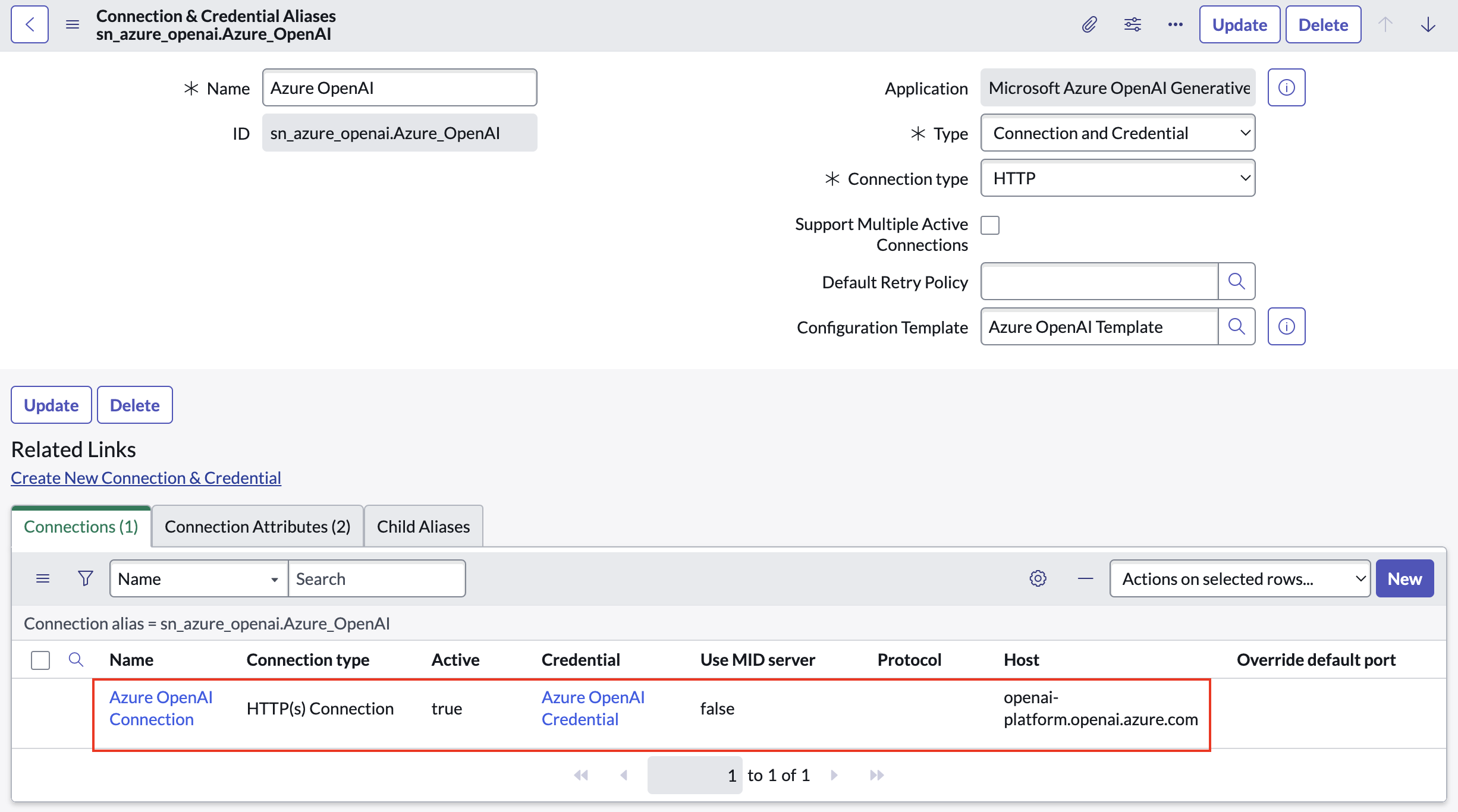This screenshot has width=1458, height=812.
Task: Switch to the Child Aliases tab
Action: coord(423,527)
